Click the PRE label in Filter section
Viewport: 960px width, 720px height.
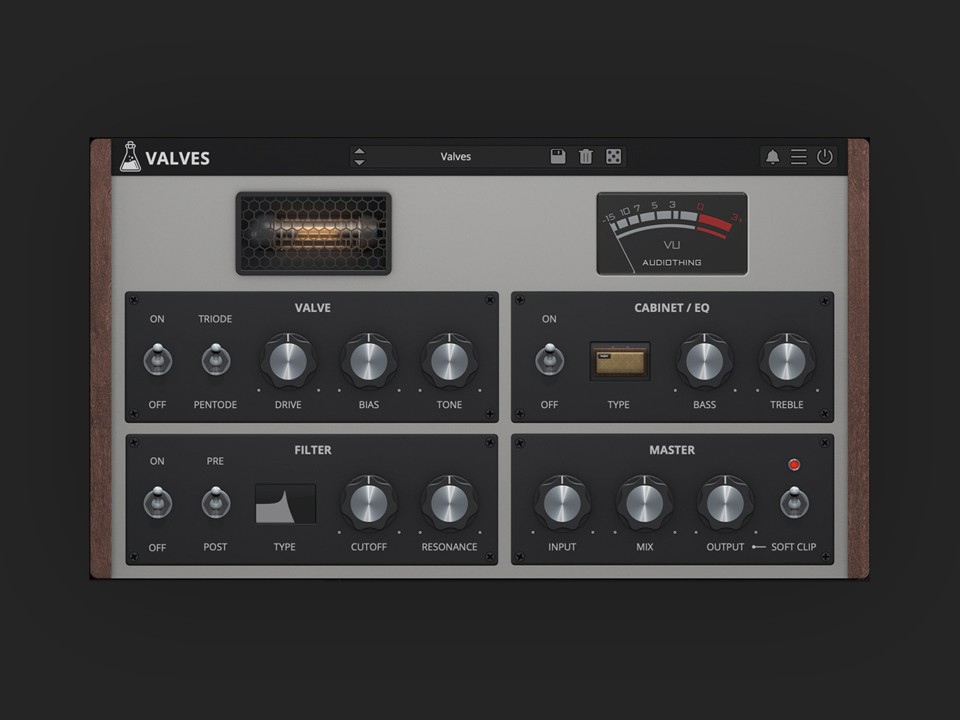click(x=215, y=461)
